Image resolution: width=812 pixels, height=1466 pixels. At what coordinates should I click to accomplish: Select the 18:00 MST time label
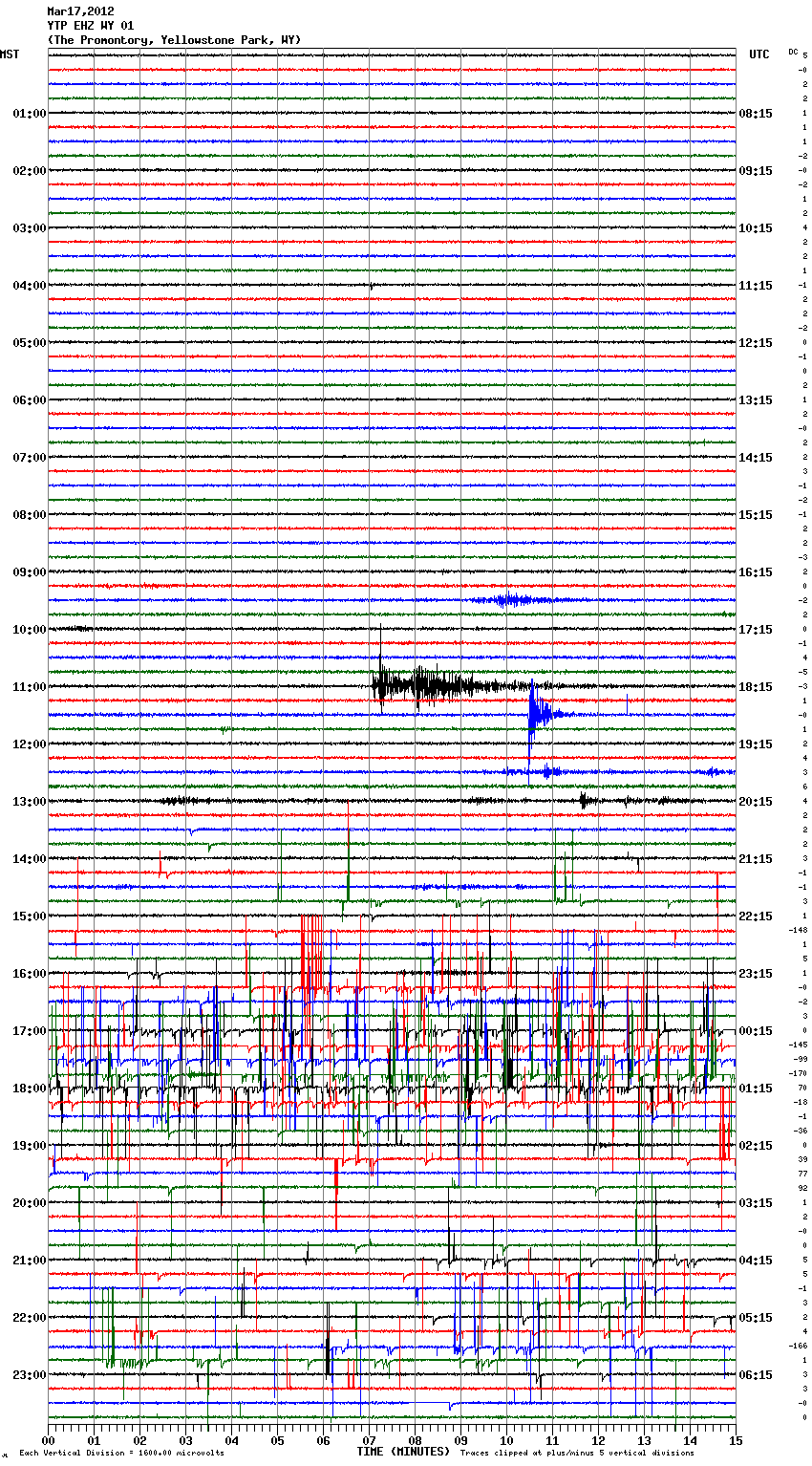tap(30, 1089)
